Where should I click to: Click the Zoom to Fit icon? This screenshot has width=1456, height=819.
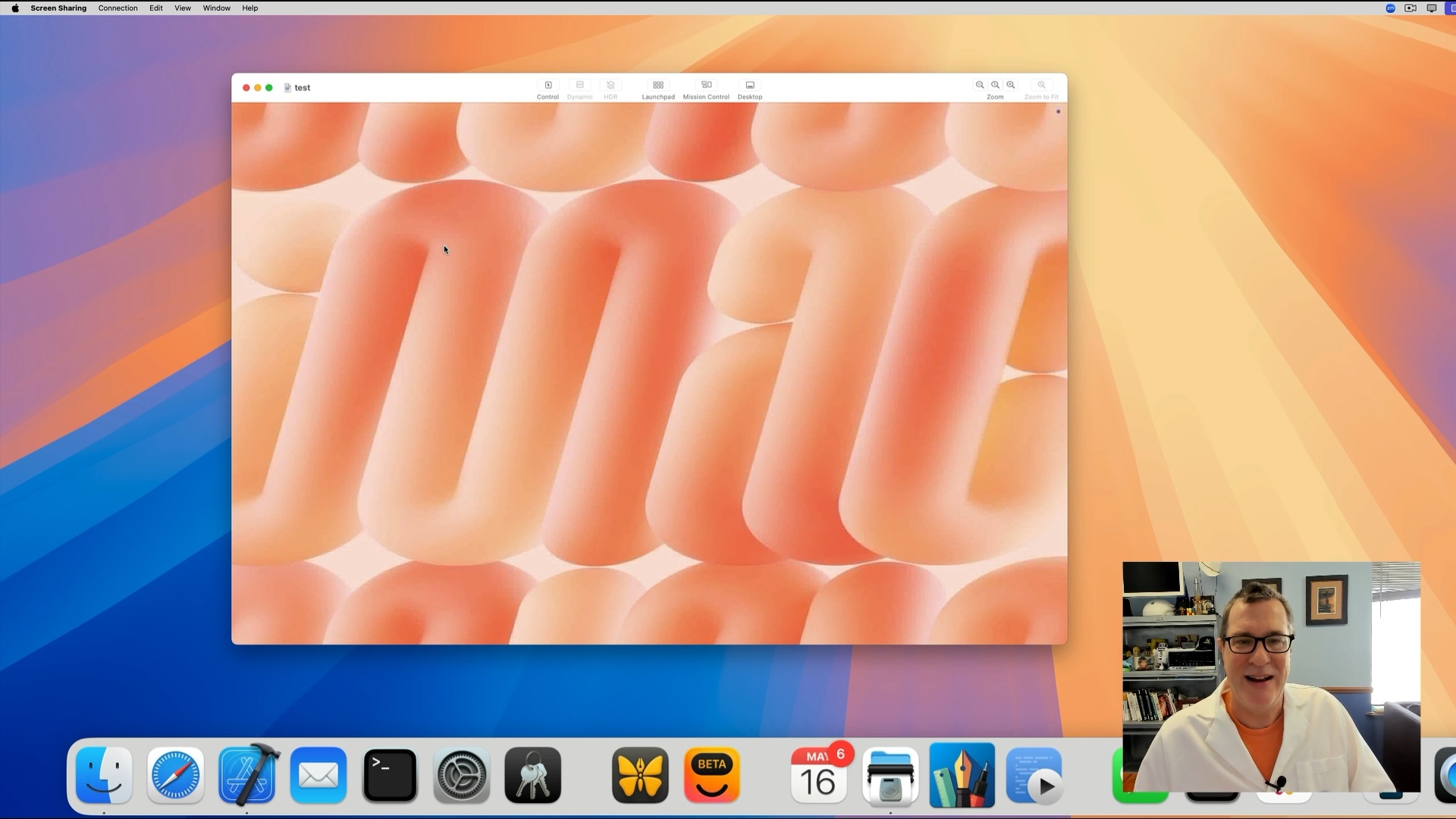1041,85
